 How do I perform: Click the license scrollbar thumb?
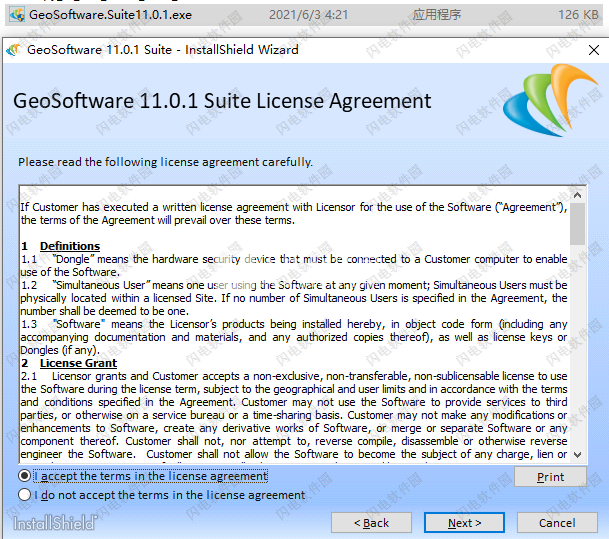[578, 224]
